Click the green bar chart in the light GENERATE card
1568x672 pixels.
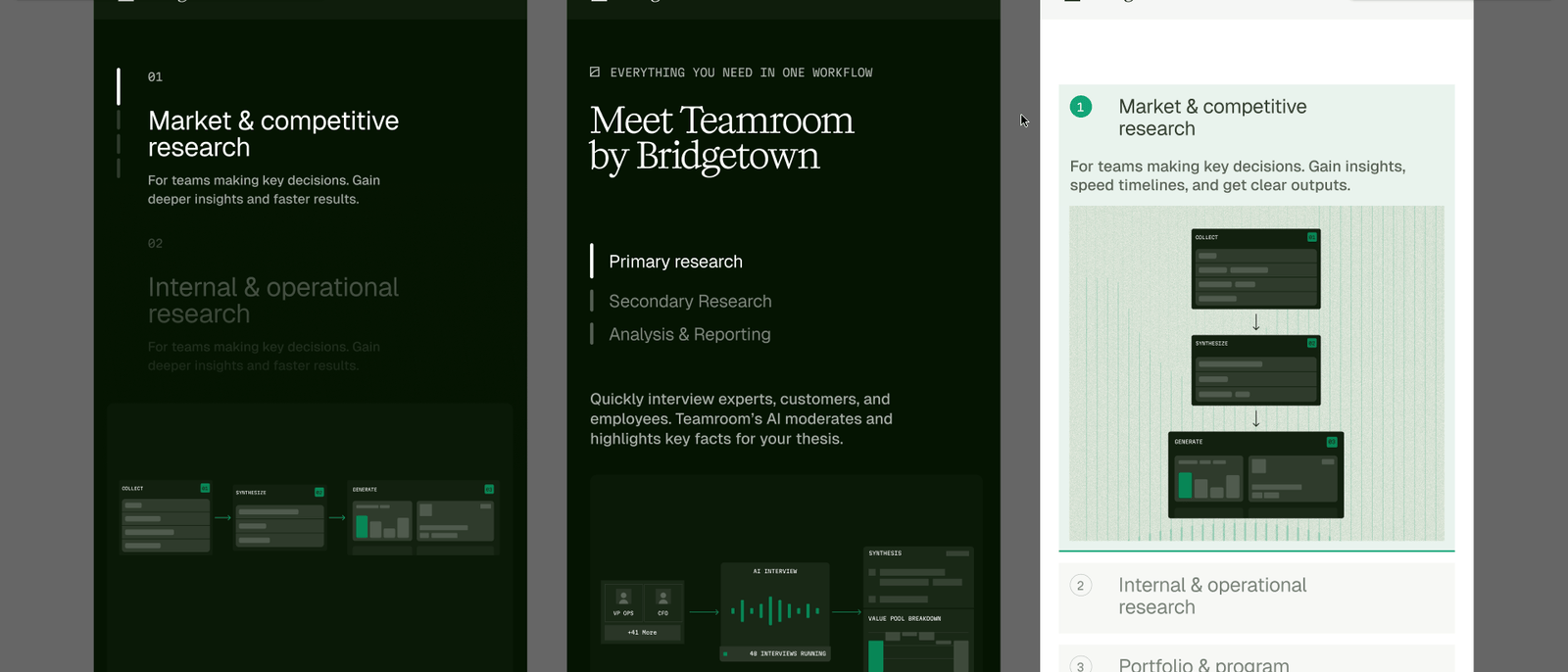[1209, 484]
